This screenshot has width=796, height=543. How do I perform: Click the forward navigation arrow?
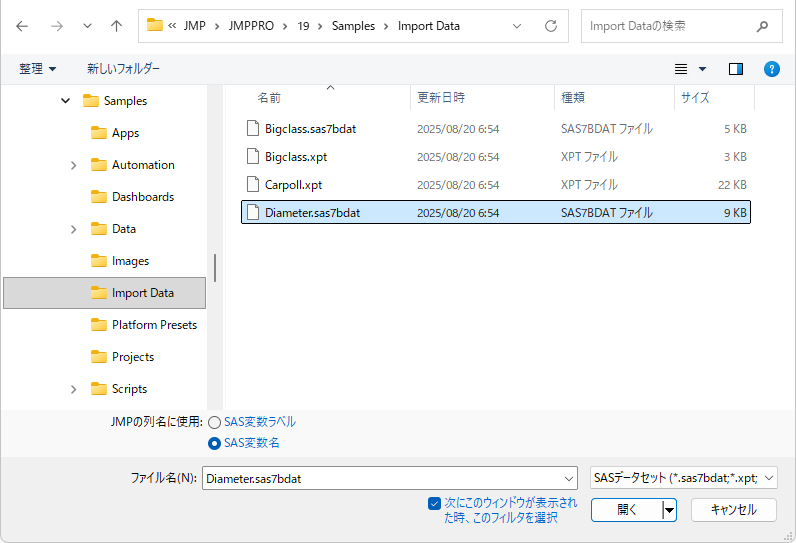57,26
